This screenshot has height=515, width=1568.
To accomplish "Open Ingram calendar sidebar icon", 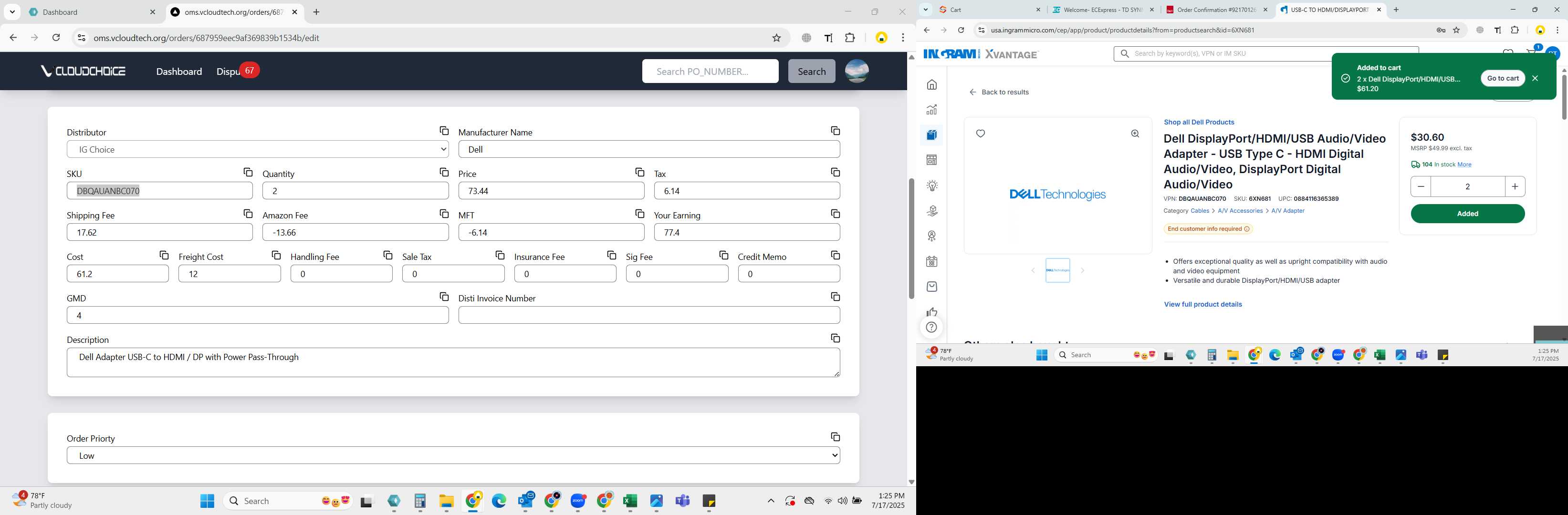I will (931, 261).
